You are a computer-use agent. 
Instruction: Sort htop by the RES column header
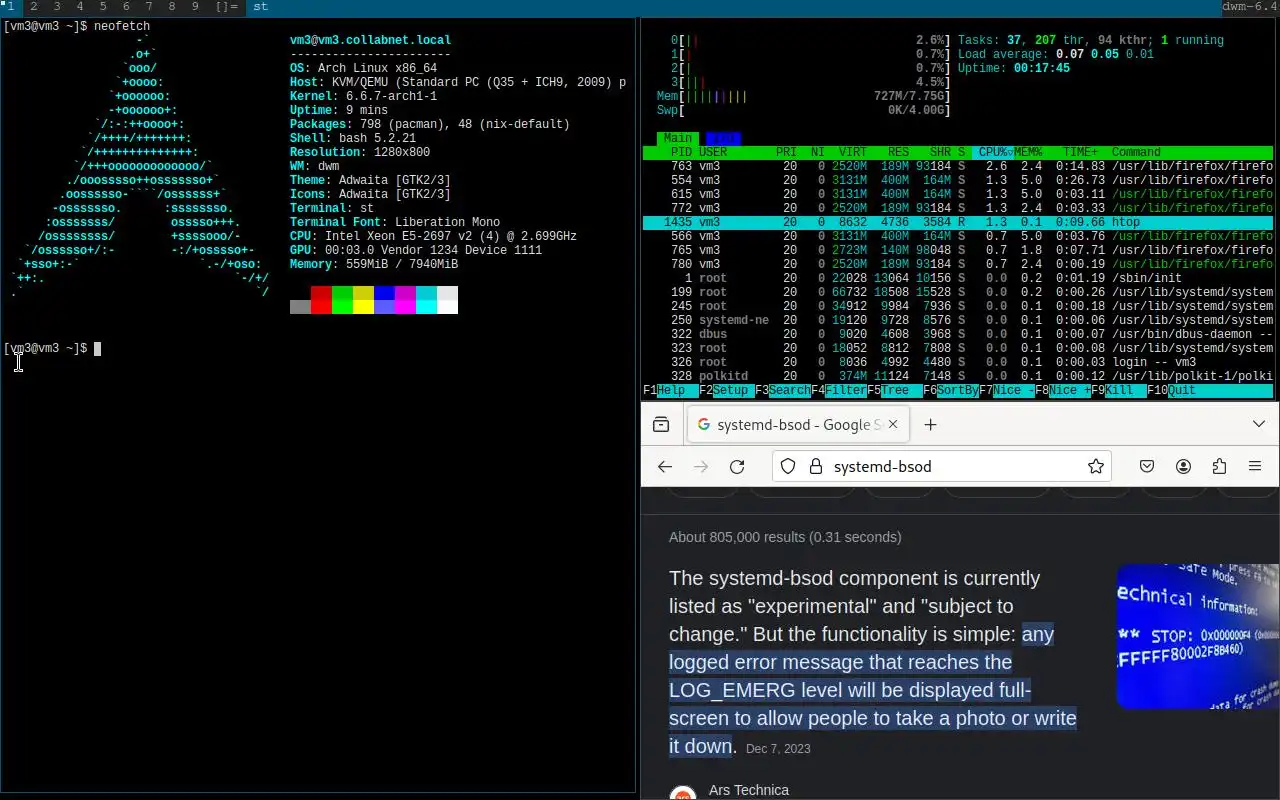pos(898,152)
